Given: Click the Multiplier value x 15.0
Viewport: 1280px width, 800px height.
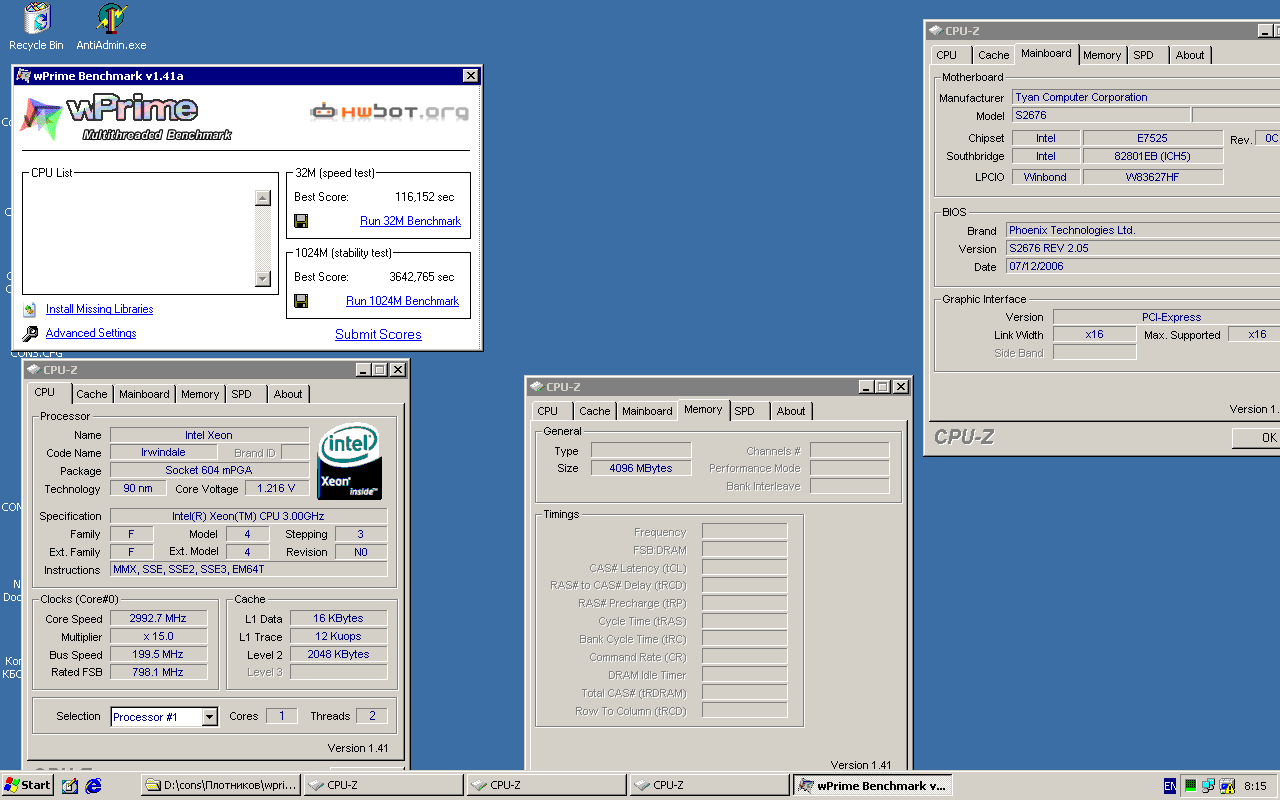Looking at the screenshot, I should 158,636.
